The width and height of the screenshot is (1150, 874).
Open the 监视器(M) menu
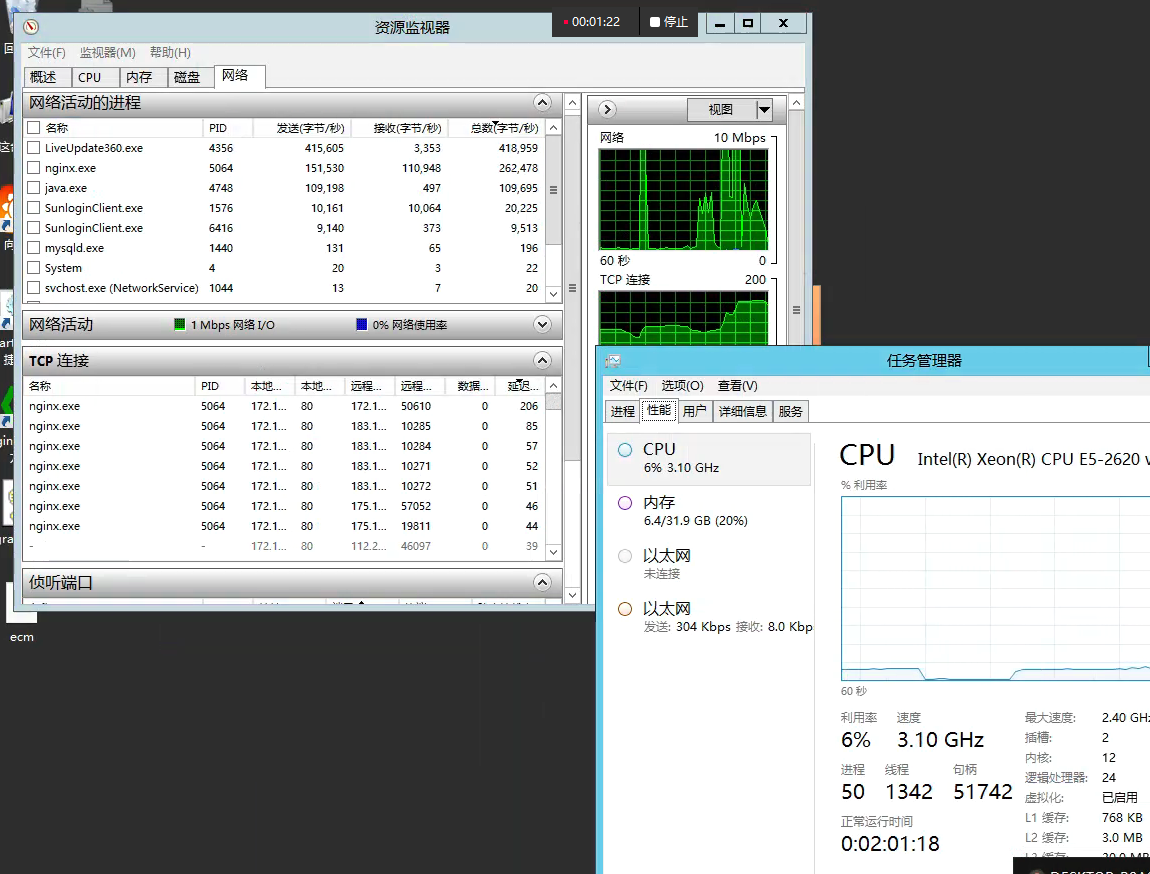[108, 53]
